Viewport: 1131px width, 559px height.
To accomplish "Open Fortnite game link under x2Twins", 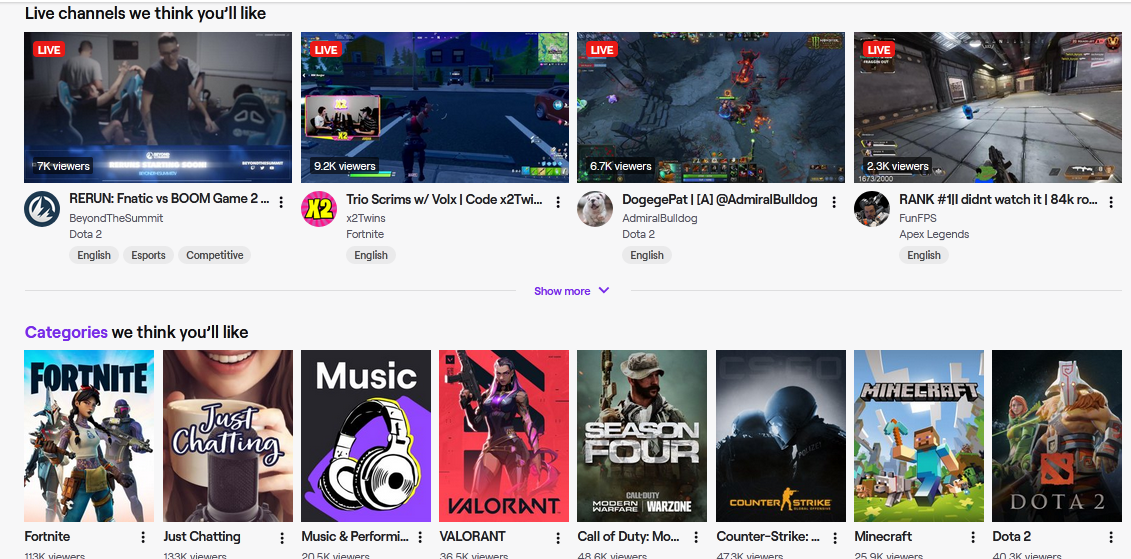I will click(365, 234).
